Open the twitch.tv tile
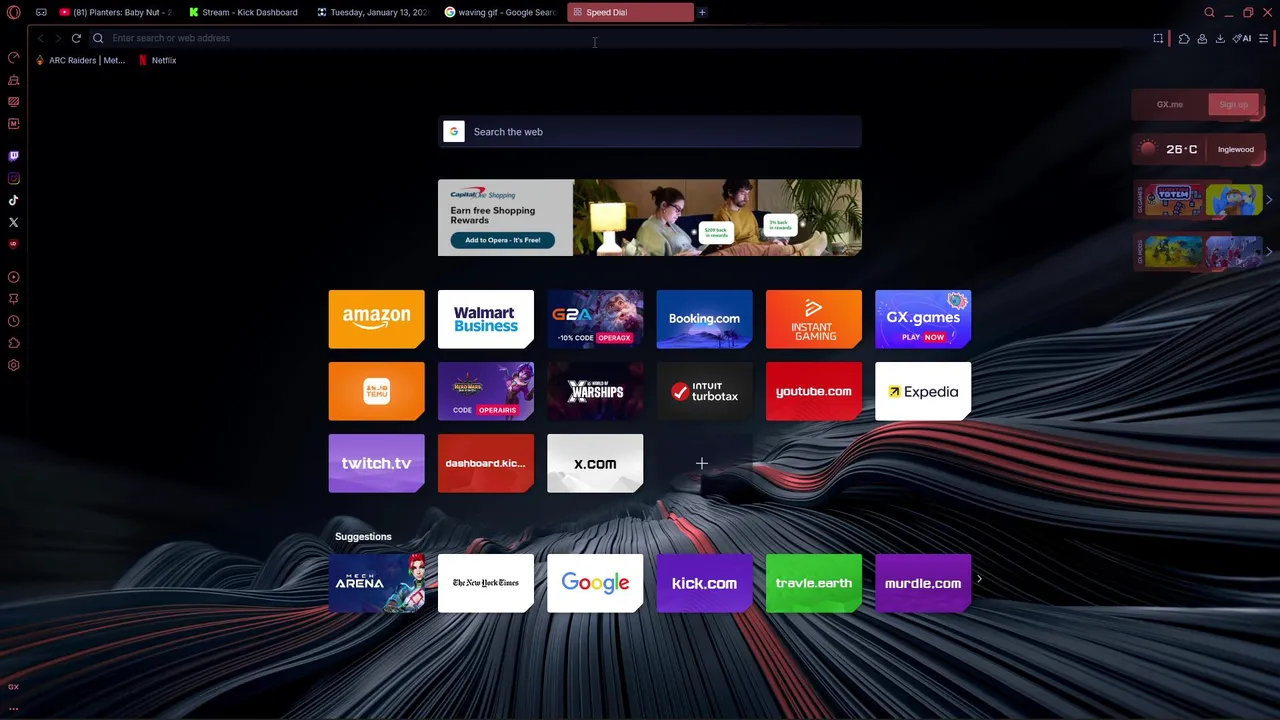Screen dimensions: 1280x720 [x=376, y=463]
